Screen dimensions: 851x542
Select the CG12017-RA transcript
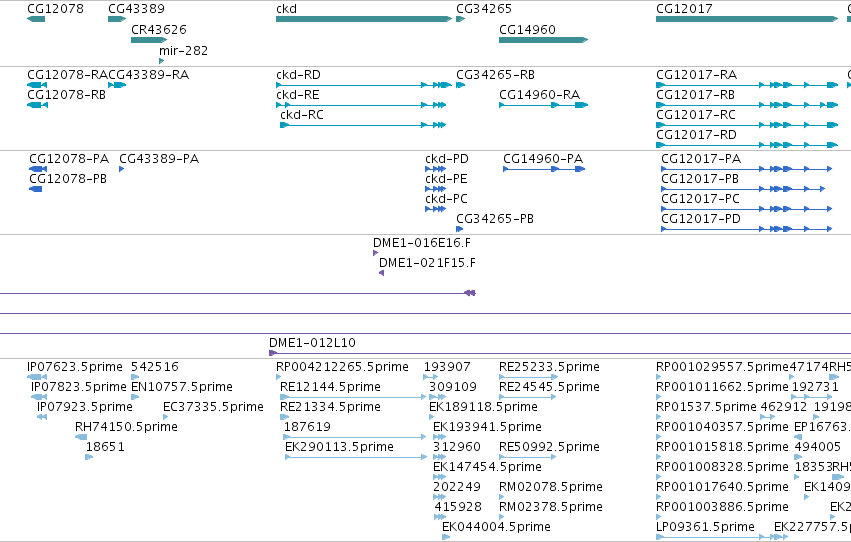coord(747,85)
